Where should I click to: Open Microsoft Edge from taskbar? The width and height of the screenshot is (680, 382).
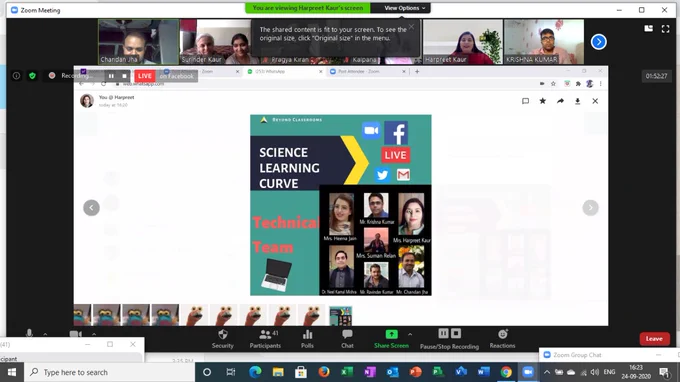[x=255, y=372]
